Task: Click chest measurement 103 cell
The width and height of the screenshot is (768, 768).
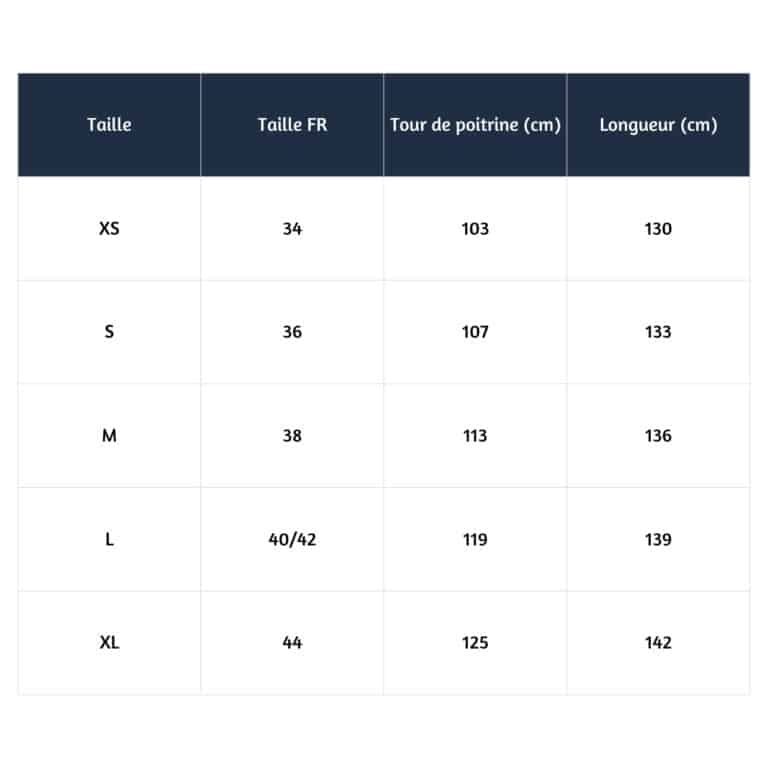Action: tap(475, 229)
